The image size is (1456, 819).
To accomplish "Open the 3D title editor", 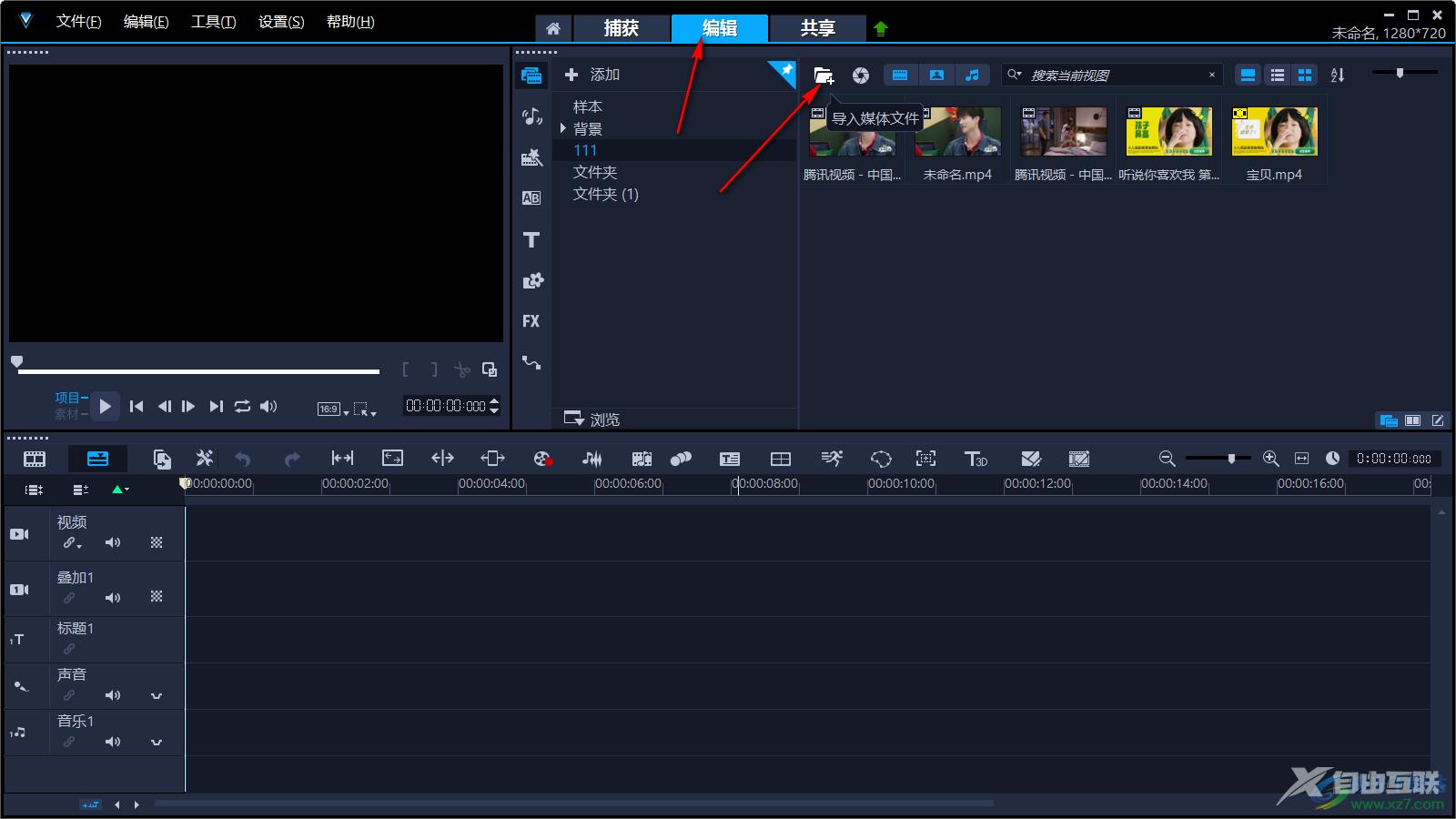I will [976, 459].
